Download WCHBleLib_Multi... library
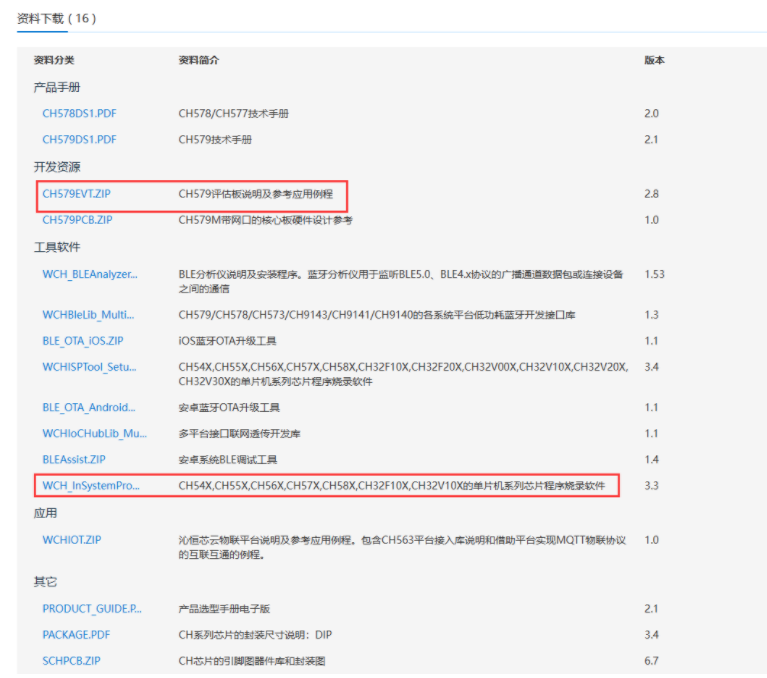This screenshot has height=678, width=767. tap(88, 315)
